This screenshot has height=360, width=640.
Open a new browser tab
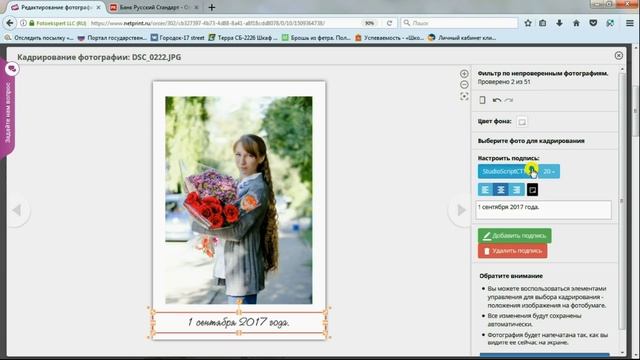click(x=211, y=7)
